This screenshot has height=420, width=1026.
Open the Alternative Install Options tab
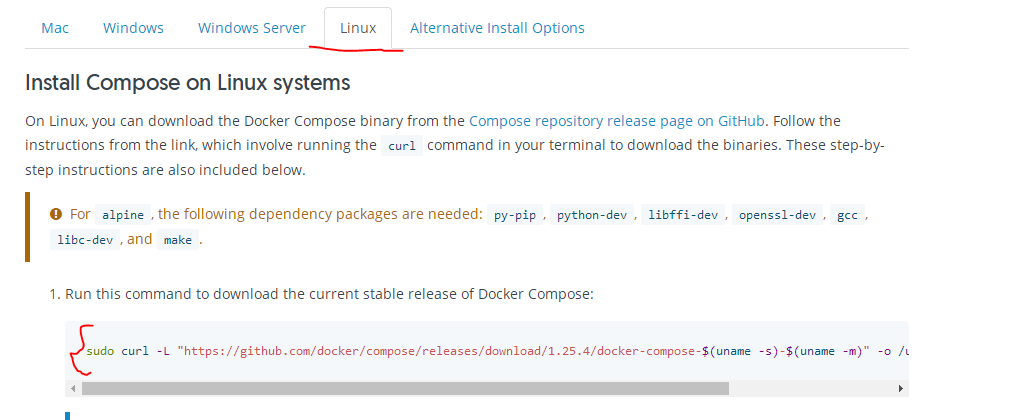pos(497,28)
